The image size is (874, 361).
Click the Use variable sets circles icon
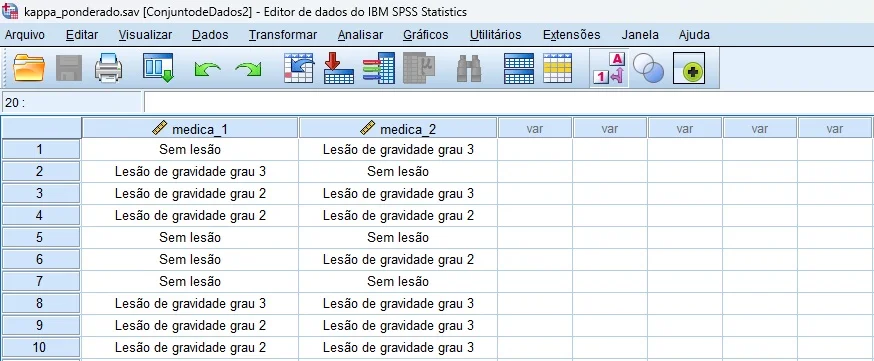649,70
